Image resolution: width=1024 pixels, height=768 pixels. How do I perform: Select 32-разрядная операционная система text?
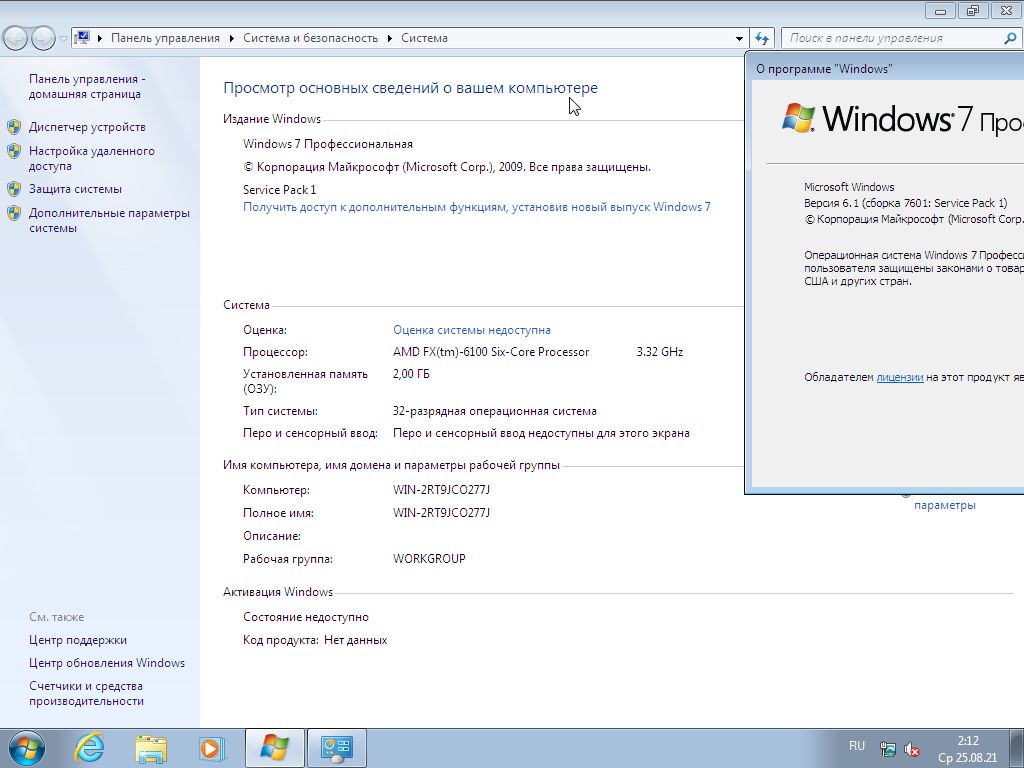click(494, 411)
